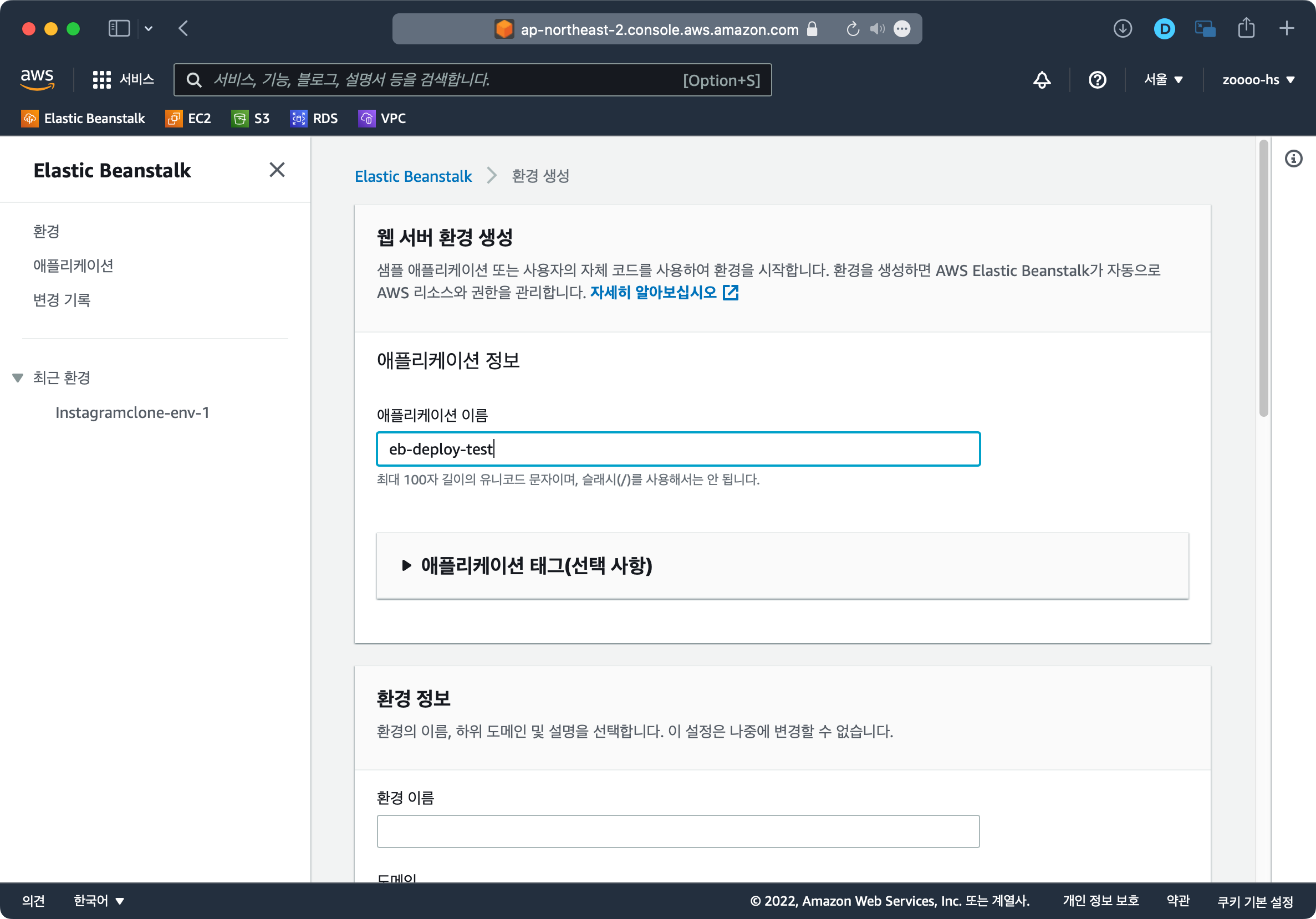Go to 애플리케이션 in sidebar
1316x919 pixels.
(73, 266)
